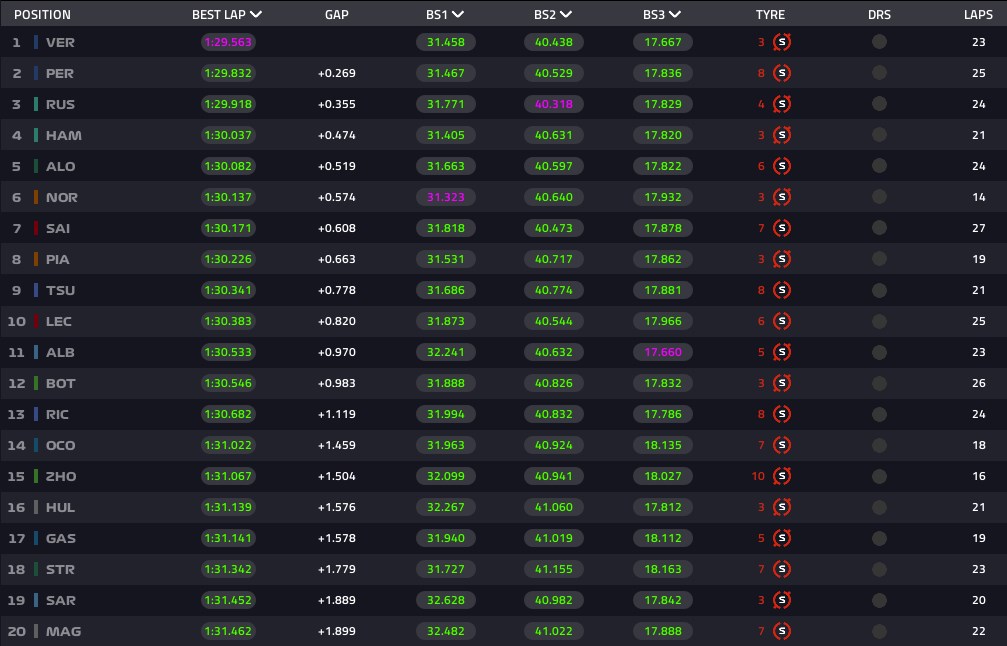1007x646 pixels.
Task: Click the TYRE column header
Action: 770,14
